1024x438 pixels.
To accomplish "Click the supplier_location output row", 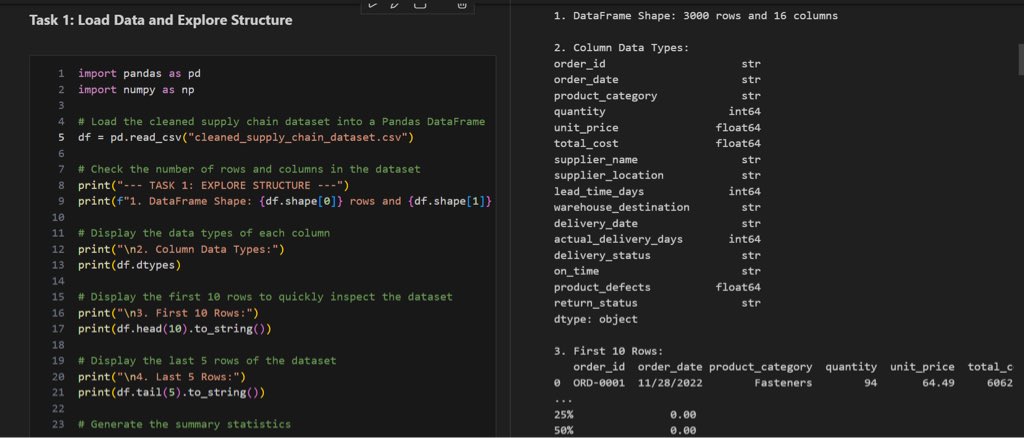I will (657, 175).
